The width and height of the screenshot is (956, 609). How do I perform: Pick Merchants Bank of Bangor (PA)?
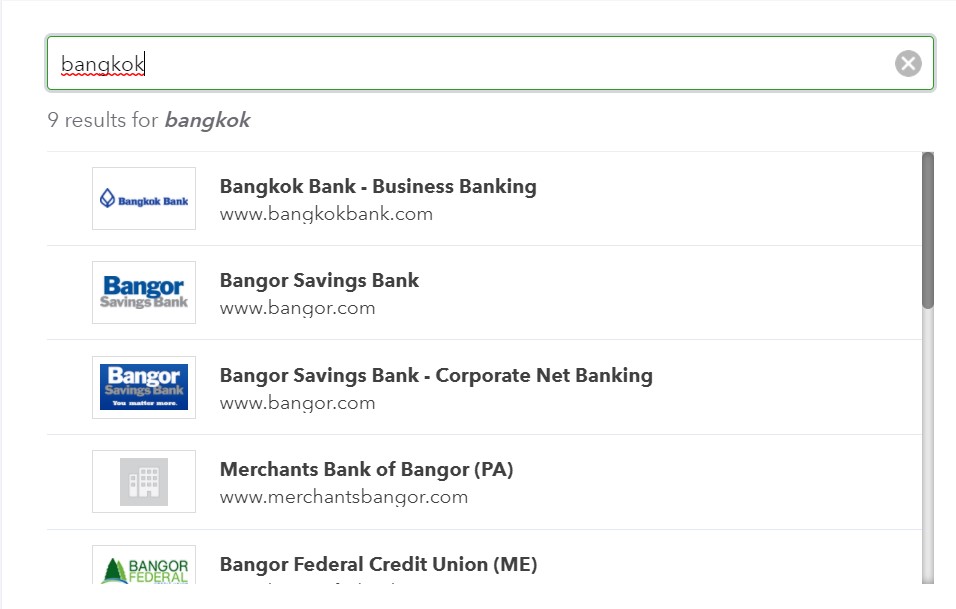366,470
